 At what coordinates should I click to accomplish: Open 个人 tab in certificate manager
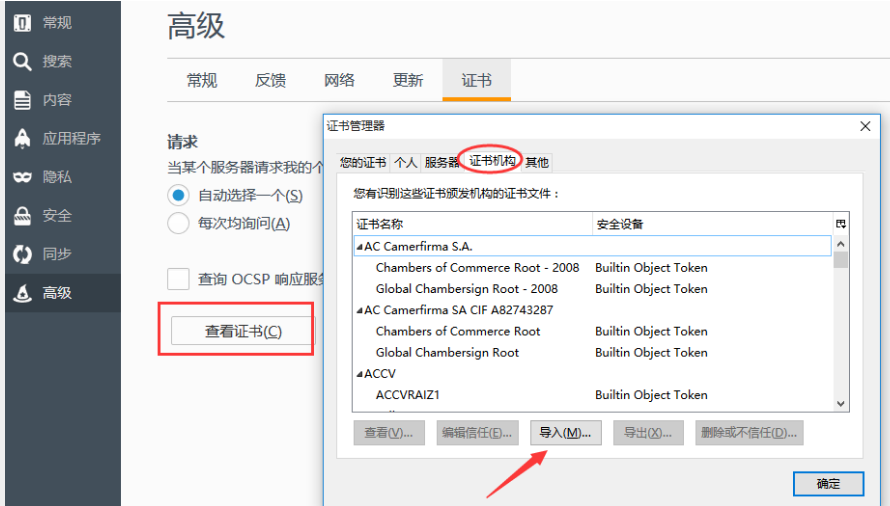click(x=405, y=162)
